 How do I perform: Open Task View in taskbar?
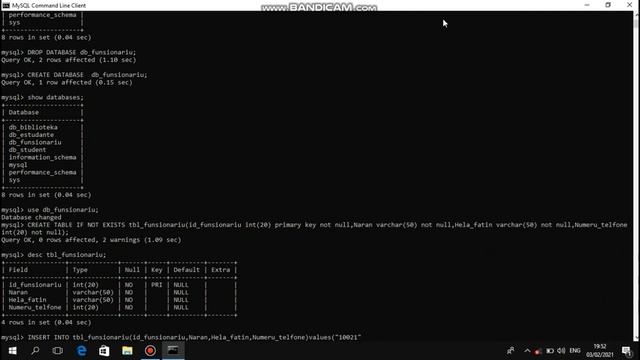pos(58,351)
